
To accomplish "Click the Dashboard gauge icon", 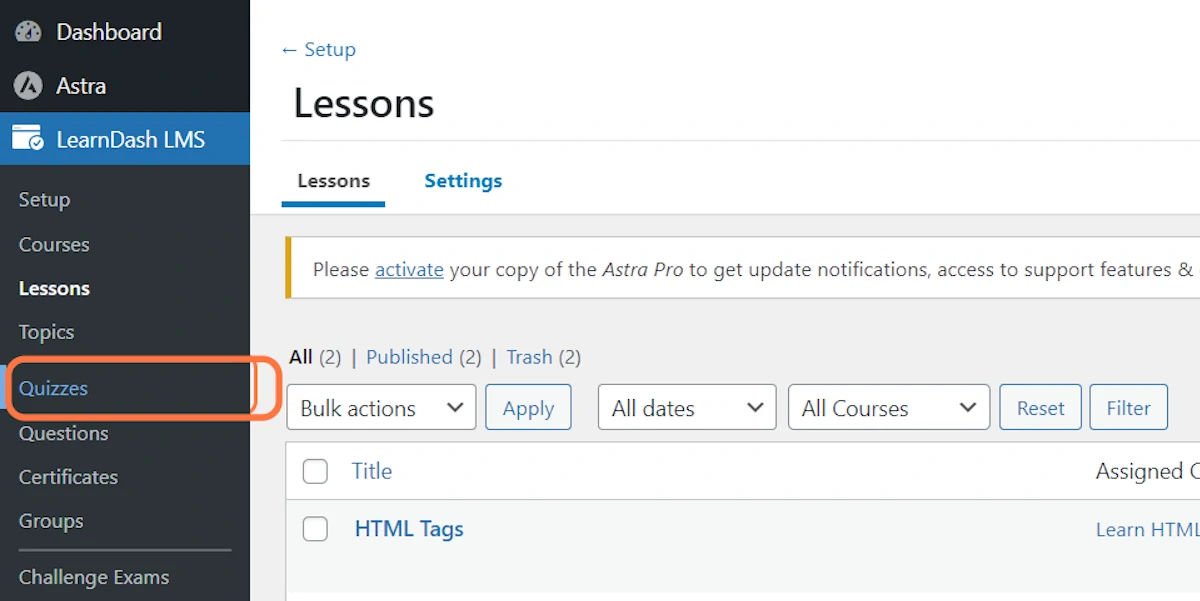I will [x=28, y=32].
